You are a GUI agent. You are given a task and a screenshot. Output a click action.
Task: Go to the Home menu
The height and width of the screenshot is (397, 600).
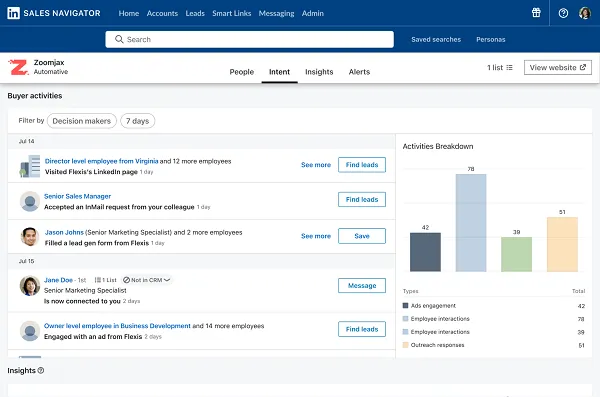coord(129,13)
